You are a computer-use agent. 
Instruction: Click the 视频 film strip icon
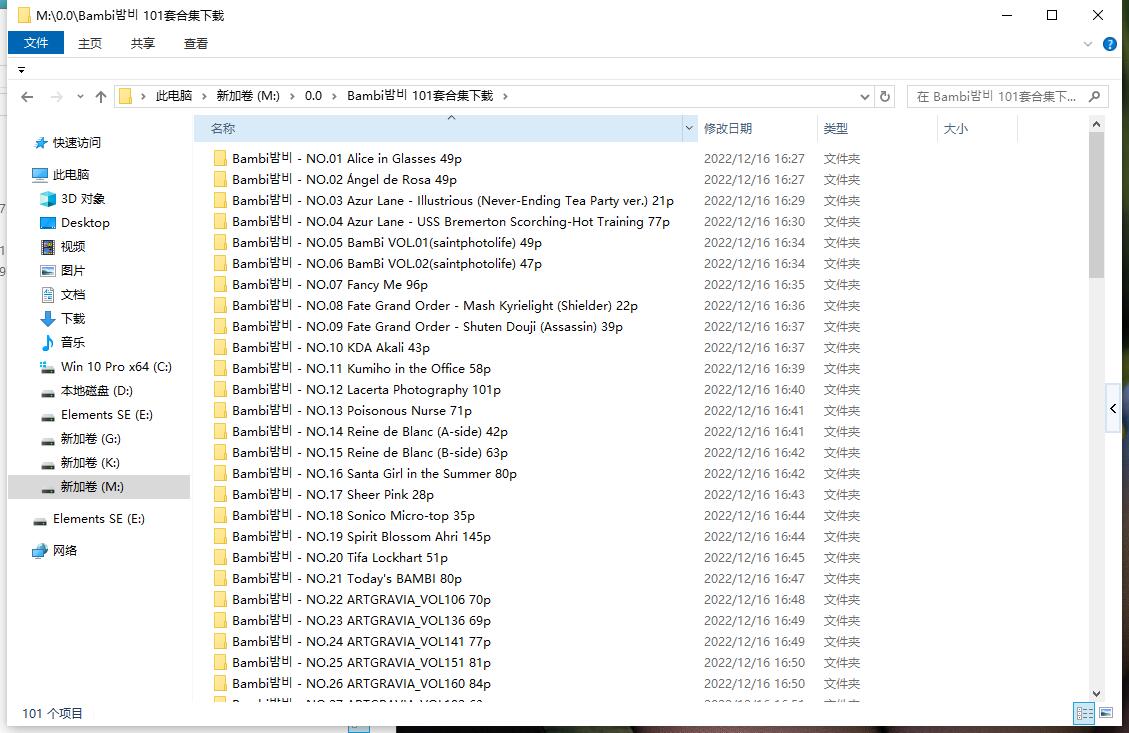(x=48, y=247)
